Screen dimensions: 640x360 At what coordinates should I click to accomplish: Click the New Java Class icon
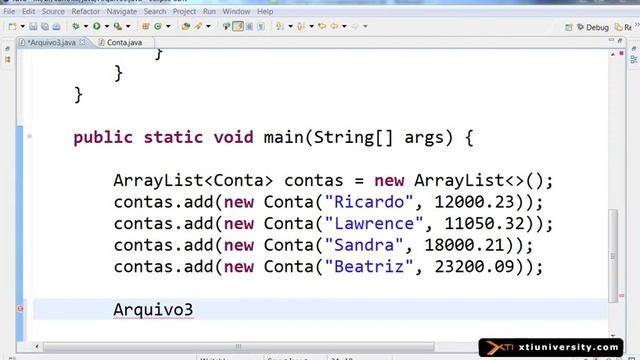(x=158, y=27)
